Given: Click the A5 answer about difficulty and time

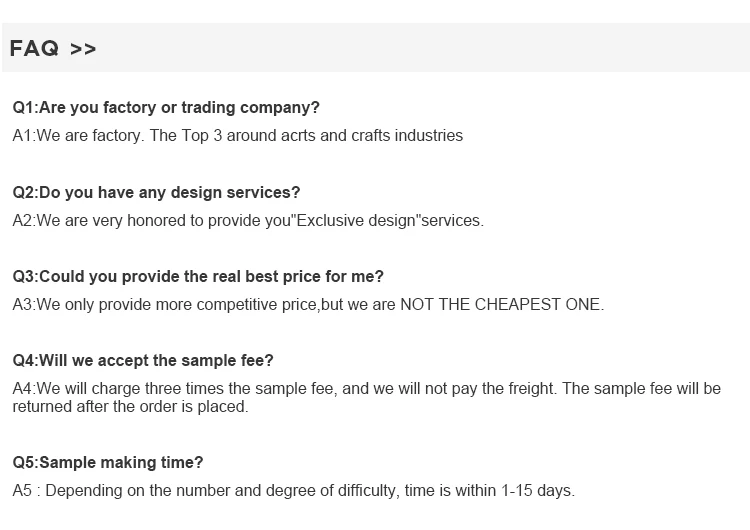Looking at the screenshot, I should tap(293, 490).
